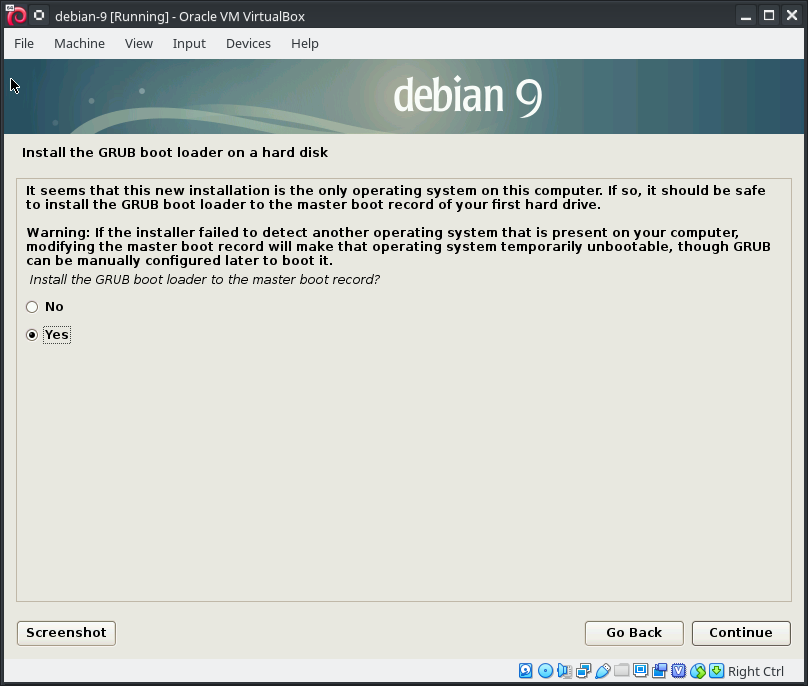Viewport: 808px width, 686px height.
Task: Open the audio status icon
Action: coord(564,671)
